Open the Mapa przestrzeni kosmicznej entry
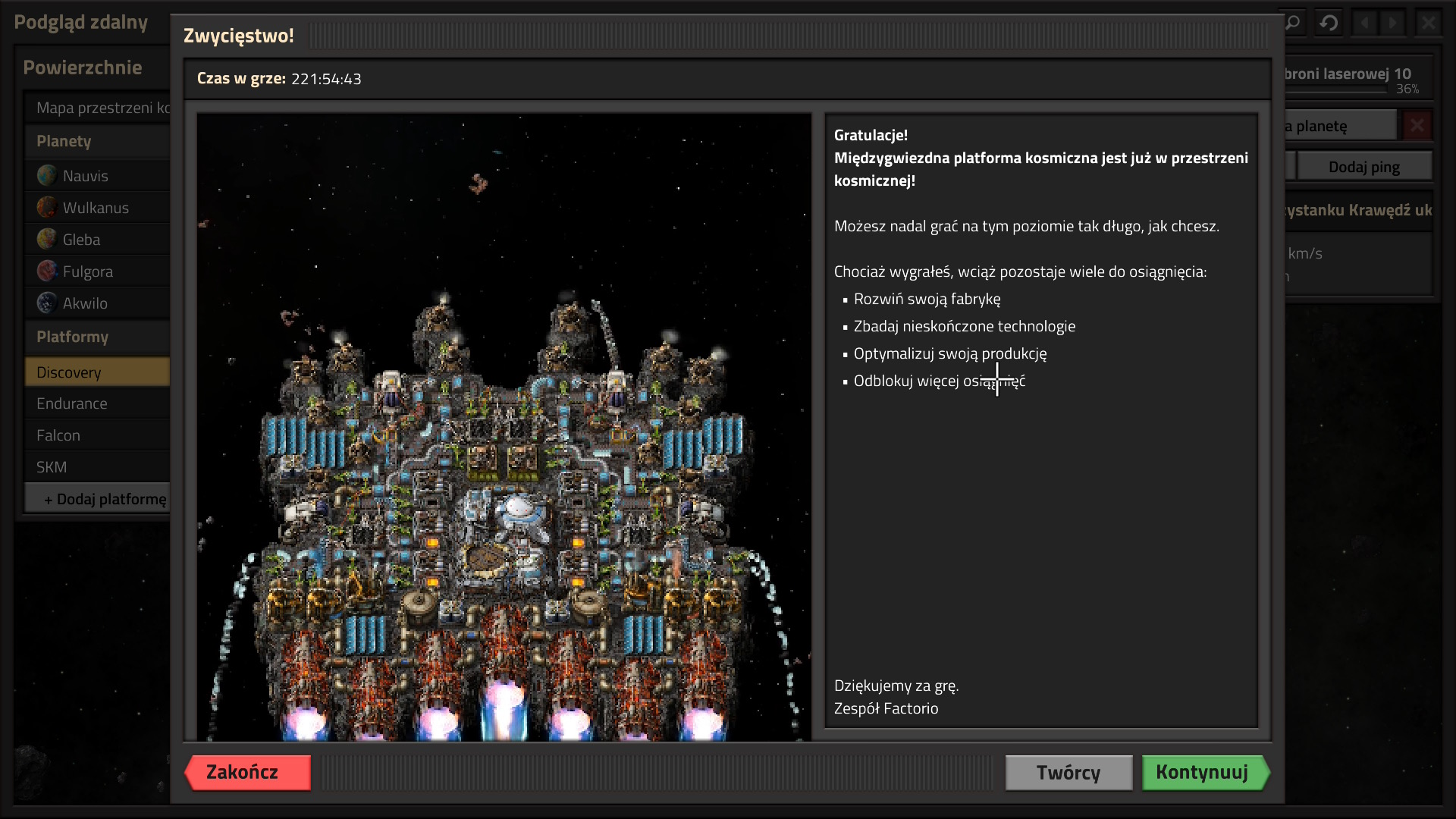Viewport: 1456px width, 819px height. [x=98, y=108]
